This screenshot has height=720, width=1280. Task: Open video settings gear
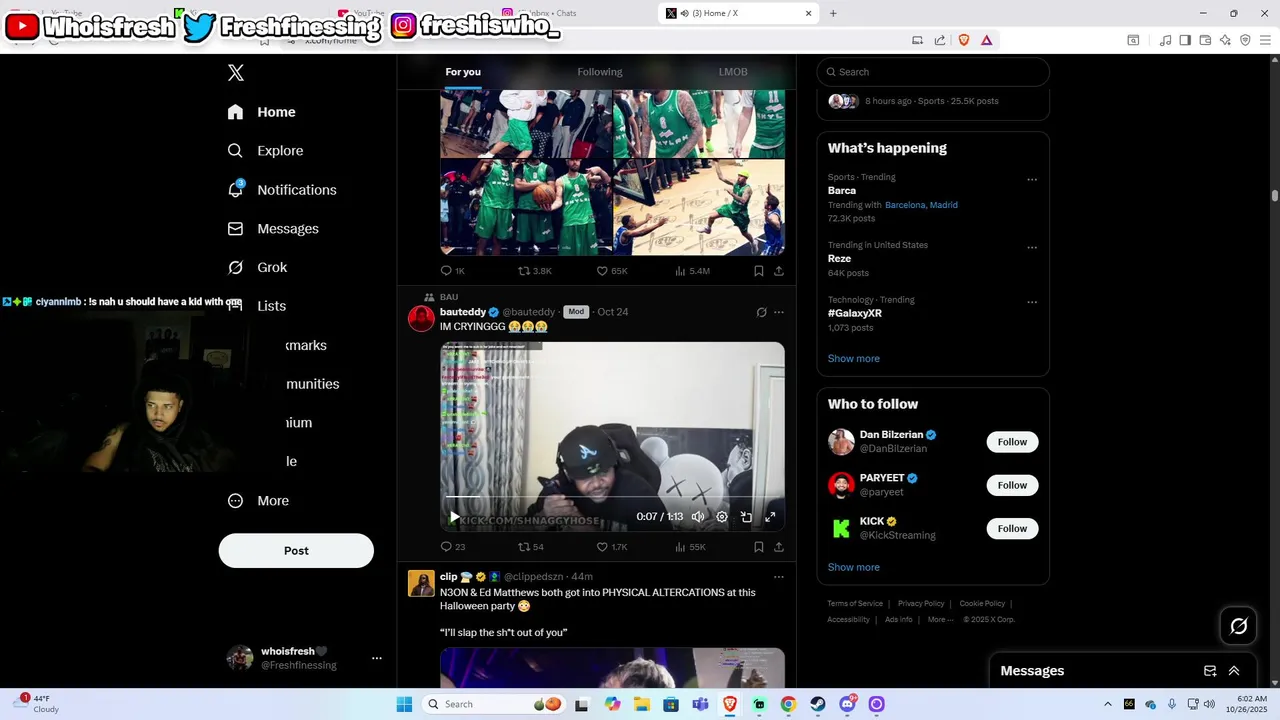coord(722,517)
